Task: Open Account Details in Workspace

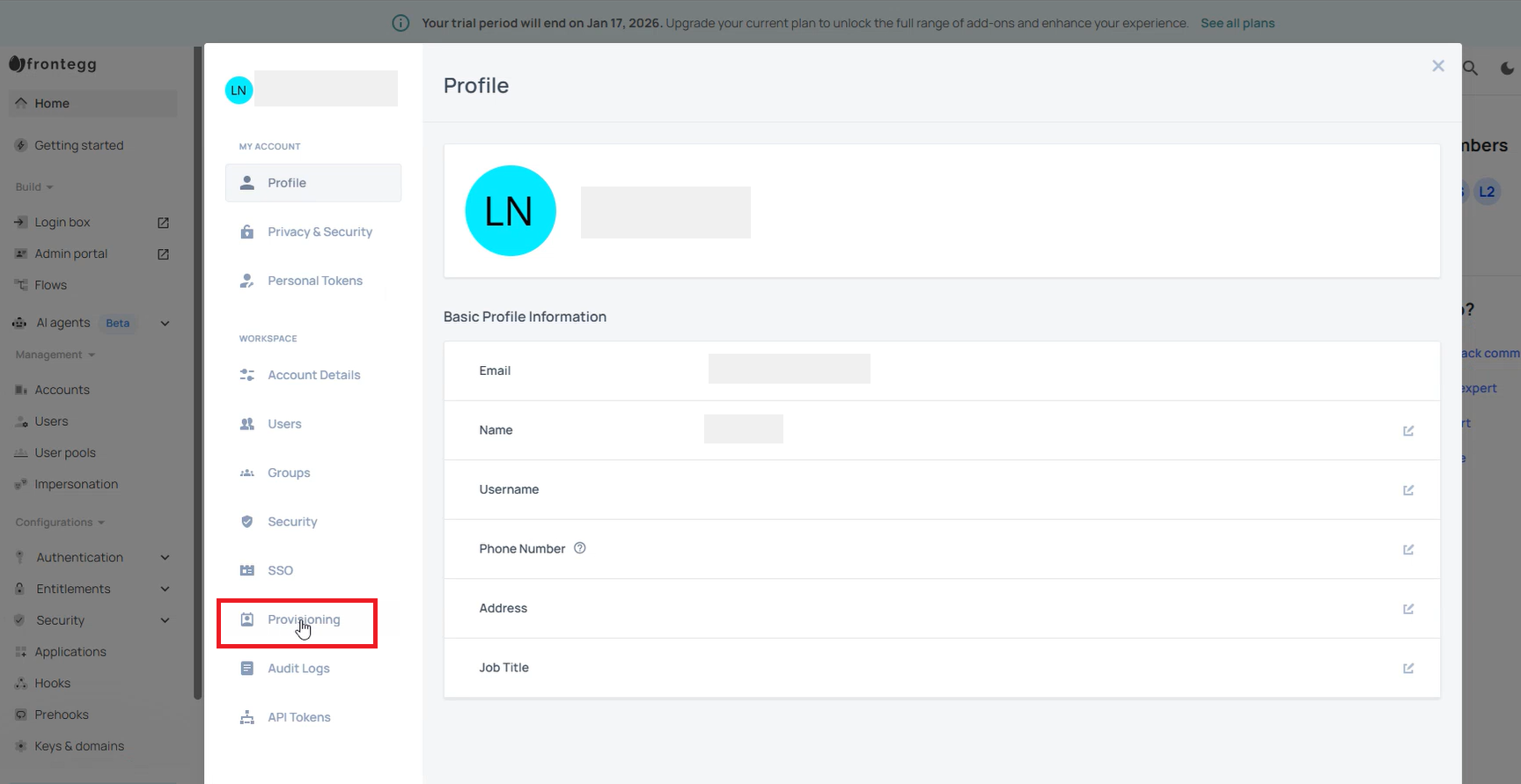Action: coord(313,375)
